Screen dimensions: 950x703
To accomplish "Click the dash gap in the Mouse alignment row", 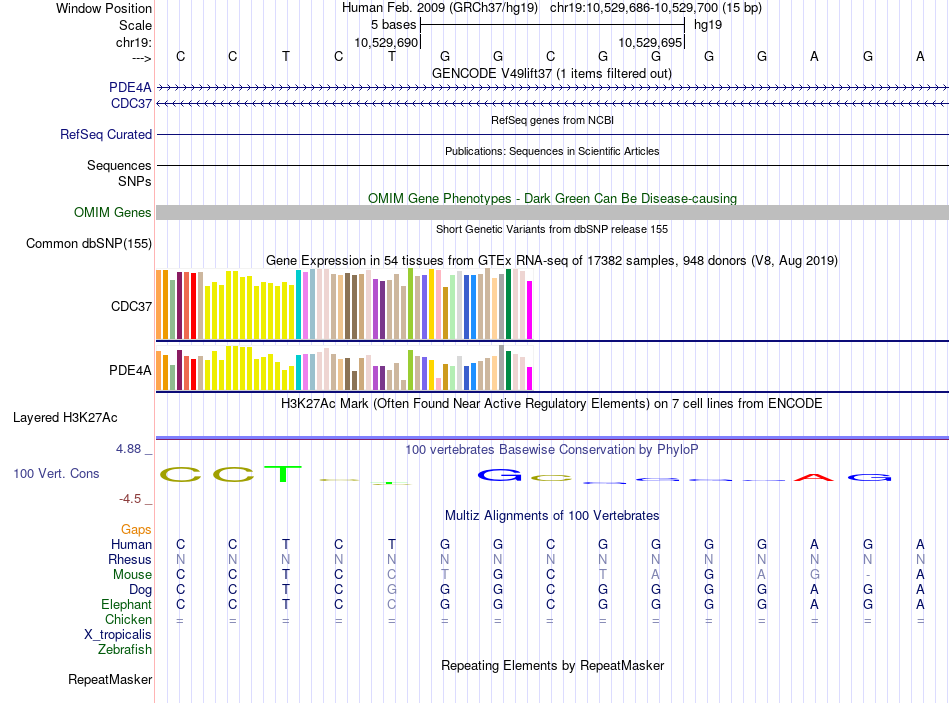I will point(868,575).
